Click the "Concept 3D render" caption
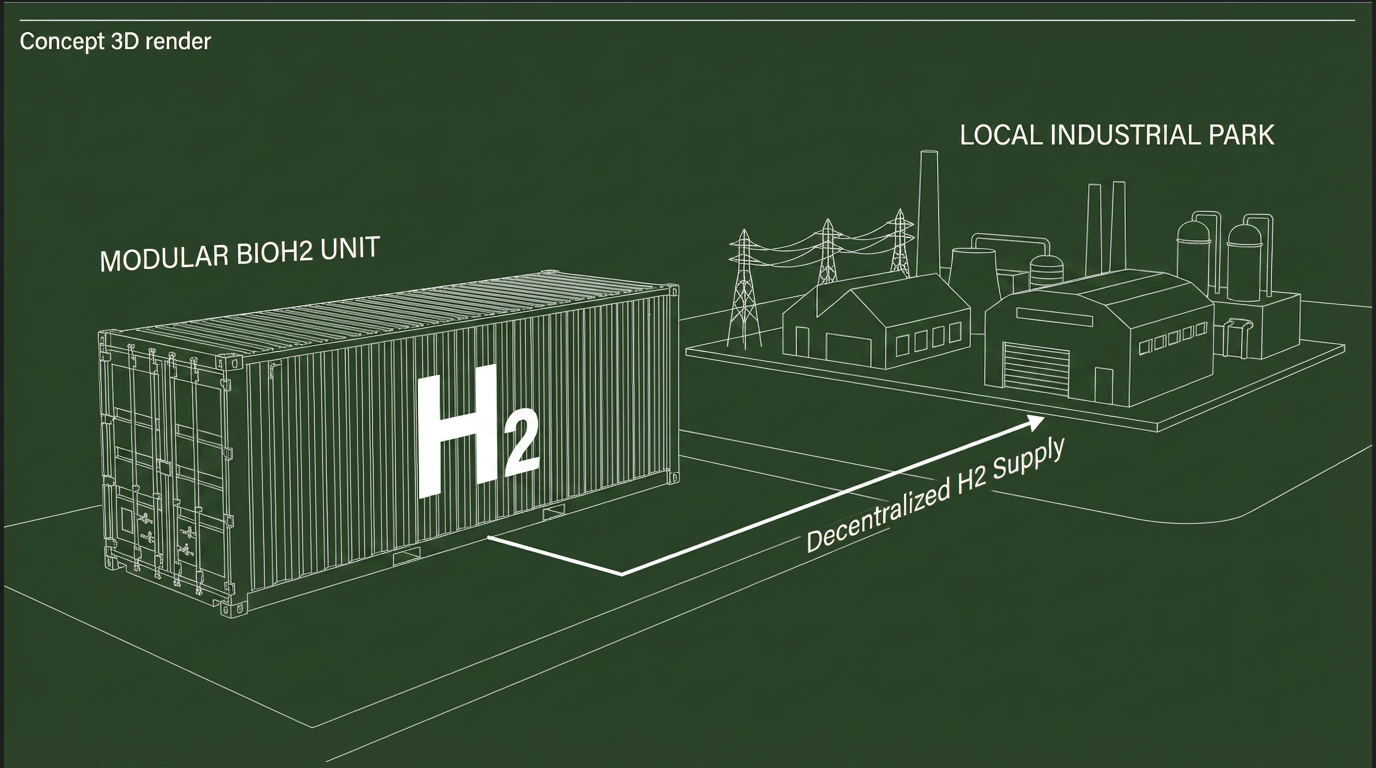Screen dimensions: 1376x768 (x=115, y=42)
